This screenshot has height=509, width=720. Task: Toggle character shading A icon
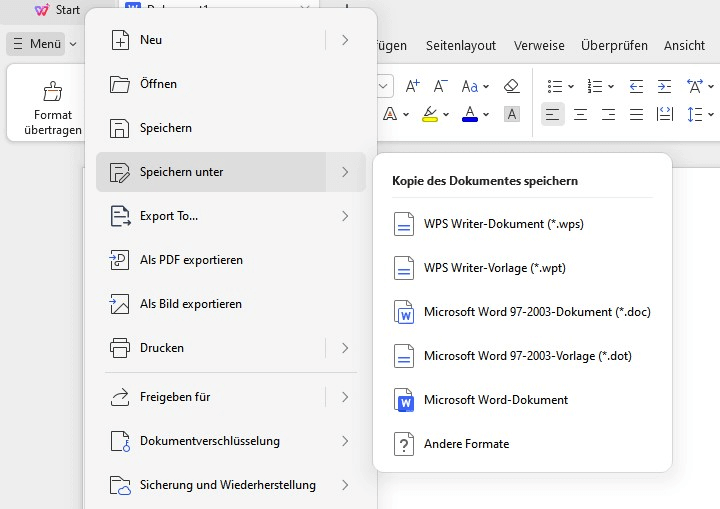(512, 113)
